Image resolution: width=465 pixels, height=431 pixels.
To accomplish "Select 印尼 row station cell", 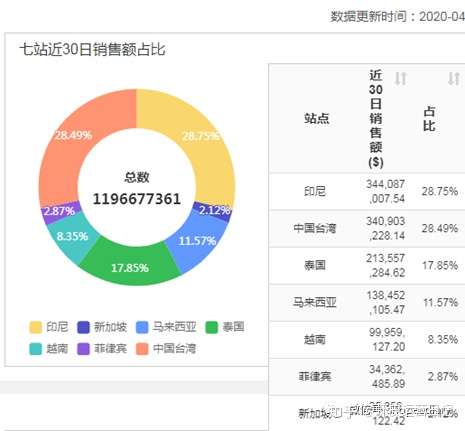I will click(x=315, y=191).
